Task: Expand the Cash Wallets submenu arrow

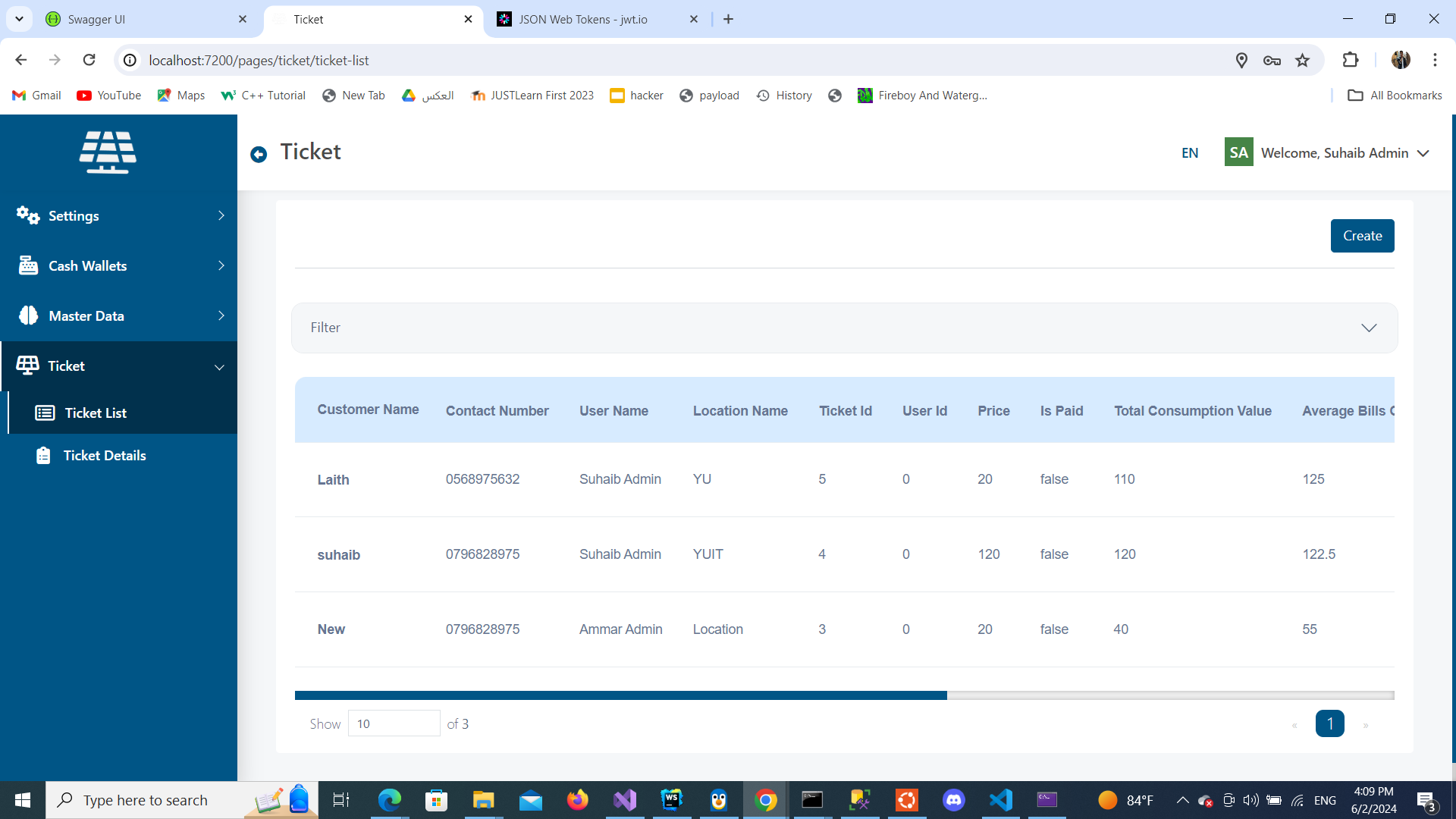Action: point(221,265)
